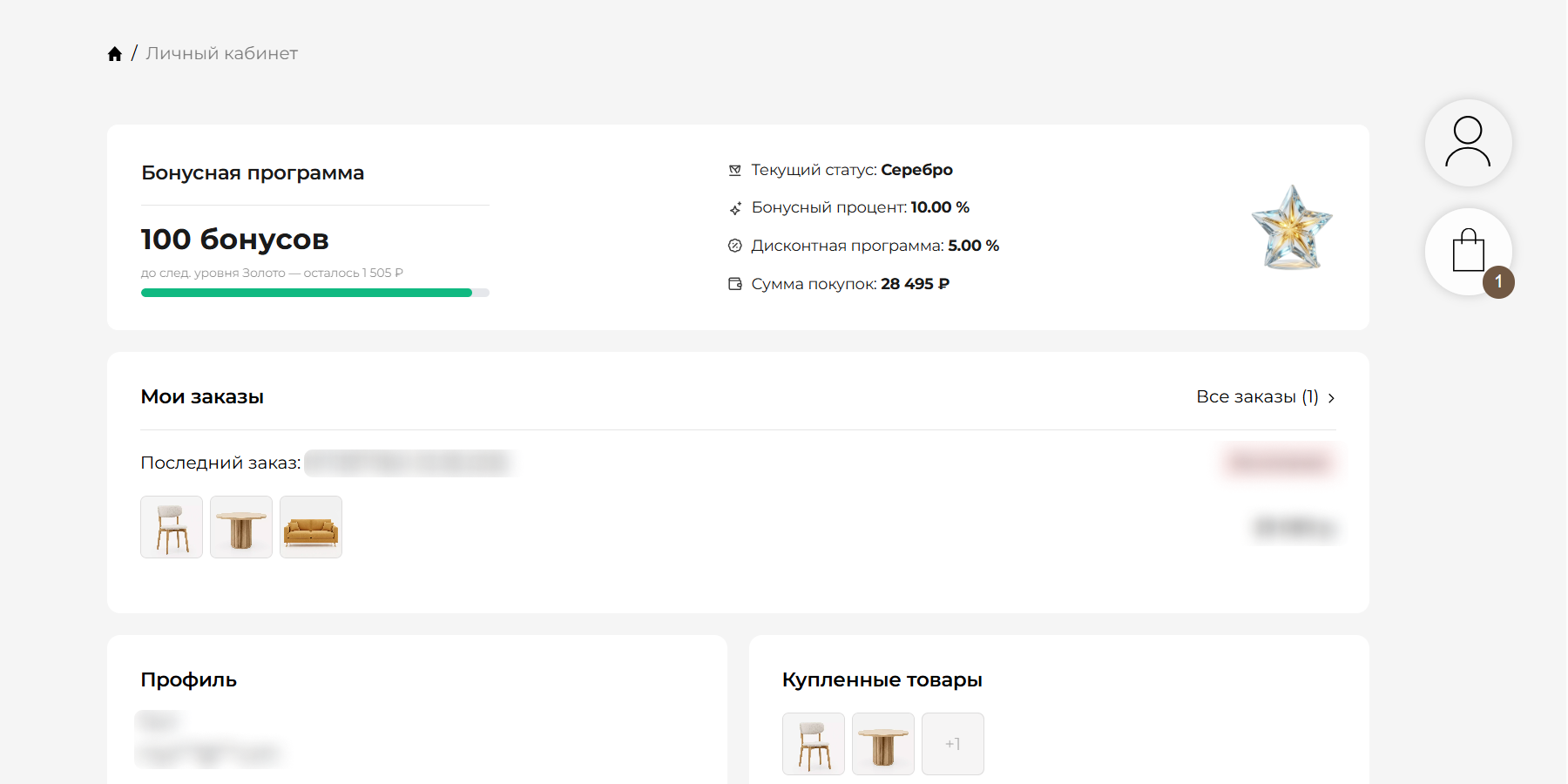1568x784 pixels.
Task: Click the Профиль section heading
Action: point(188,680)
